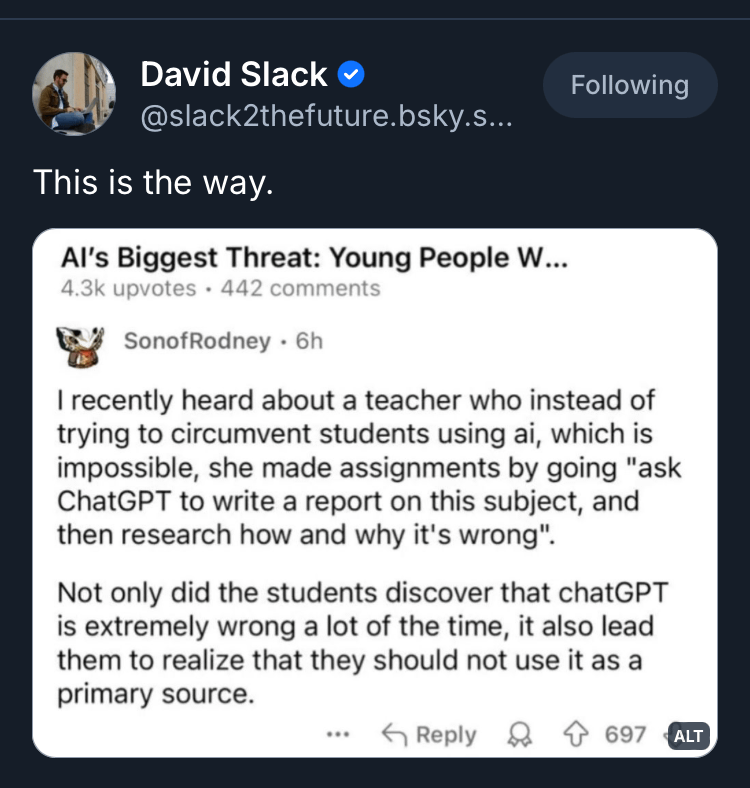Screen dimensions: 750x788
Task: Click the "AI's Biggest Threat" post title
Action: click(x=313, y=258)
